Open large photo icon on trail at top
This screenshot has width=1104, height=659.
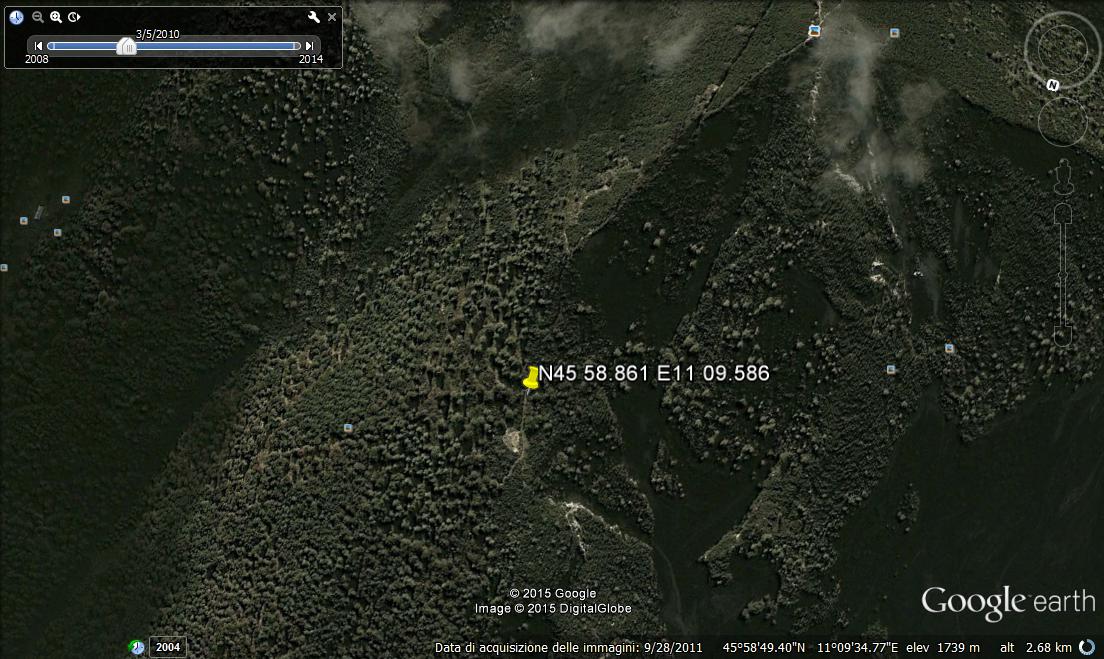815,31
